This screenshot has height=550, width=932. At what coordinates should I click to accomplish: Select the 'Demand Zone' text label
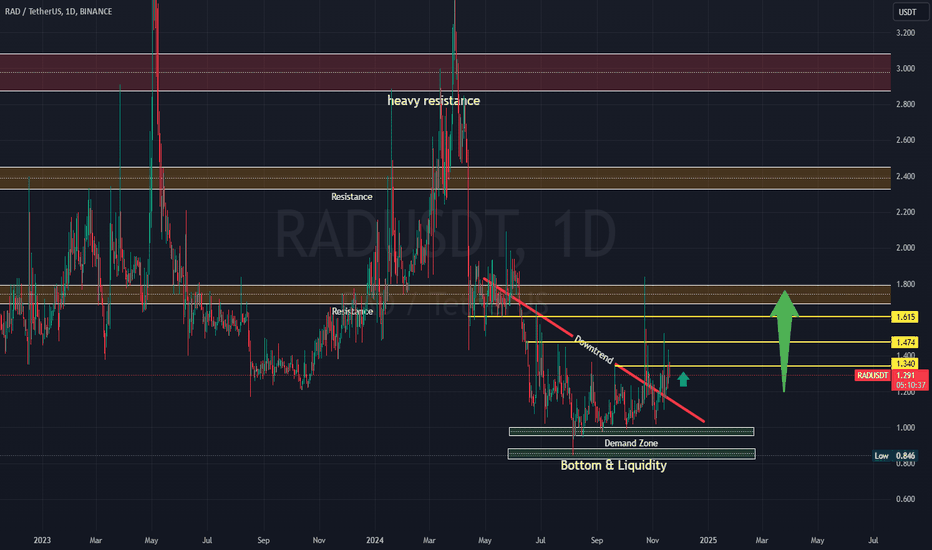[x=631, y=443]
